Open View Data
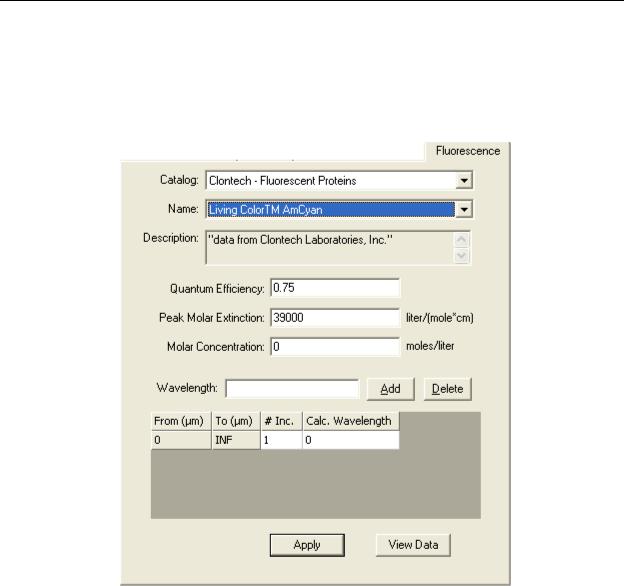624x586 pixels. 413,545
